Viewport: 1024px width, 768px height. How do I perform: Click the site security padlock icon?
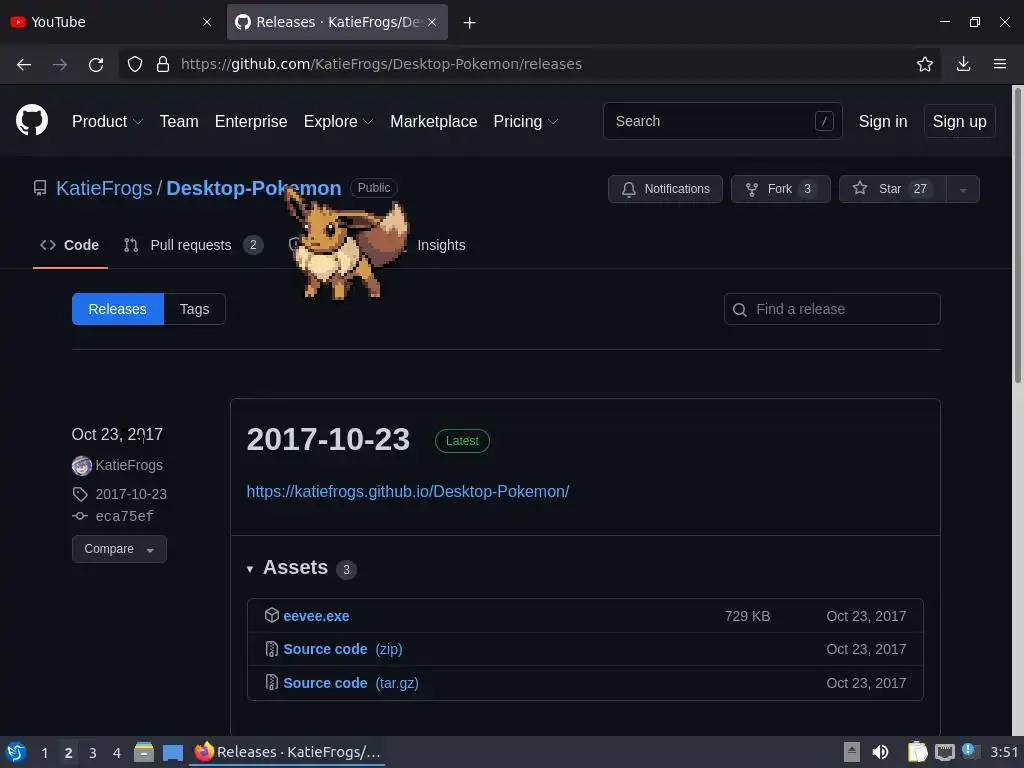point(163,64)
